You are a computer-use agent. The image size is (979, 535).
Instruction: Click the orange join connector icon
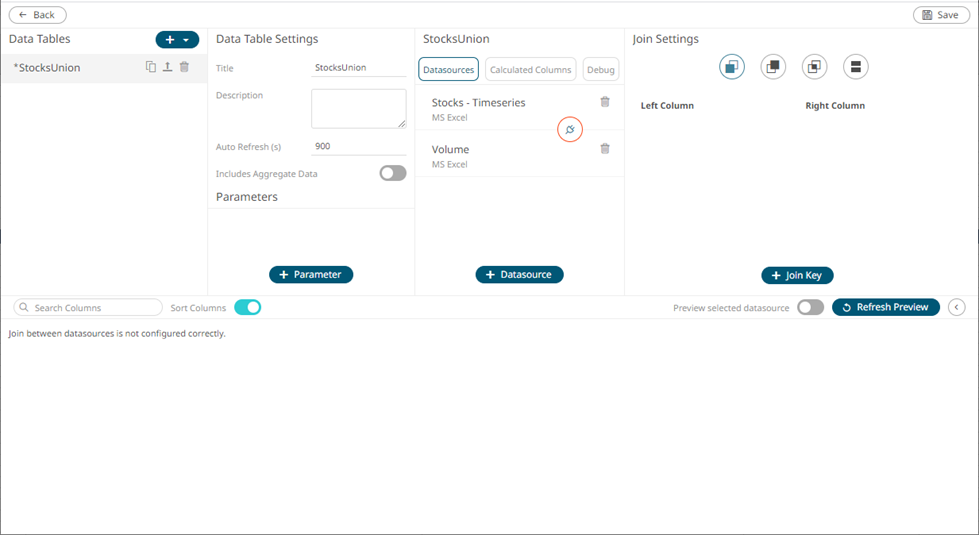click(x=570, y=130)
